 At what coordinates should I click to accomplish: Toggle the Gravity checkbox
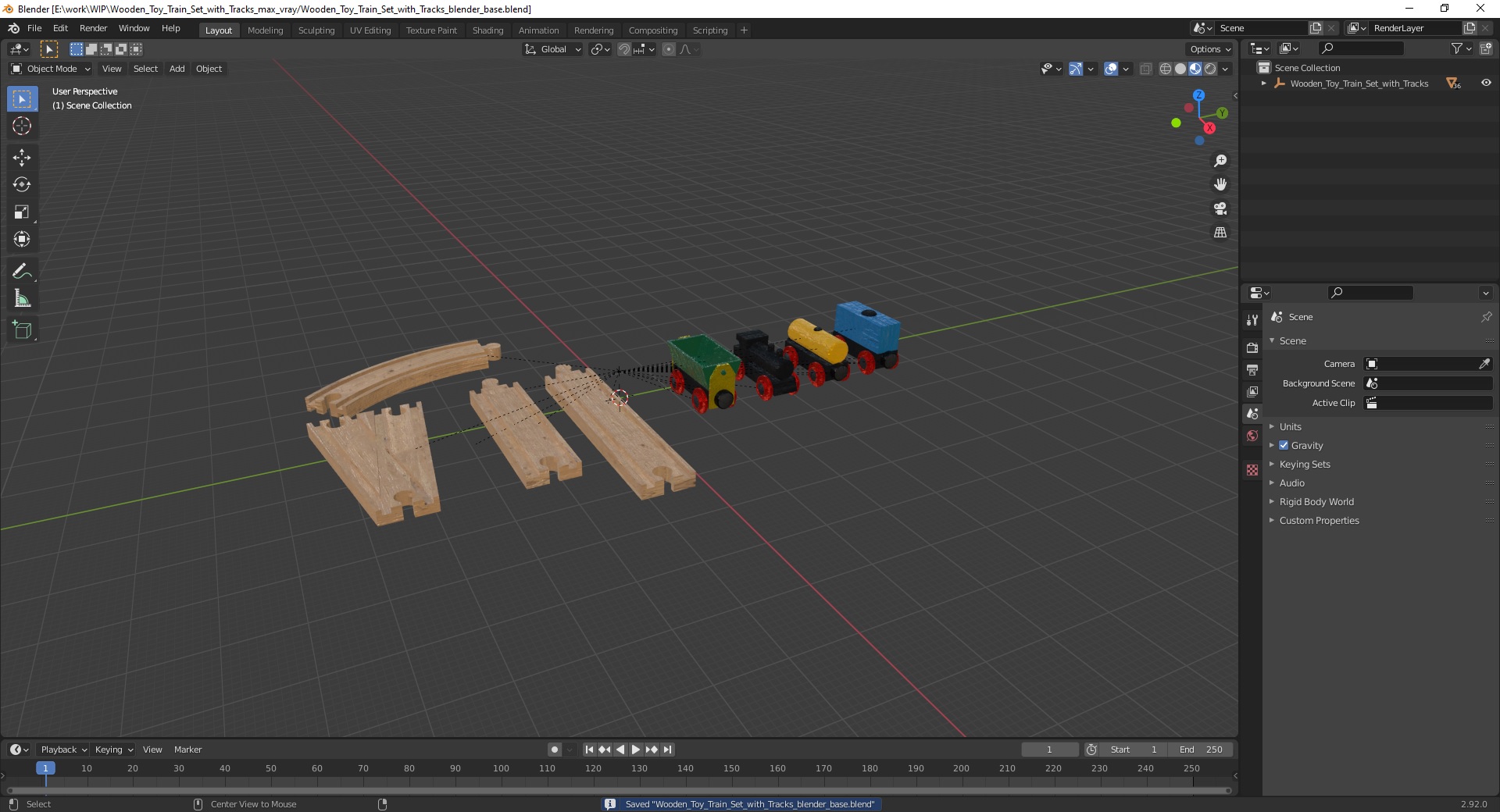[1284, 445]
